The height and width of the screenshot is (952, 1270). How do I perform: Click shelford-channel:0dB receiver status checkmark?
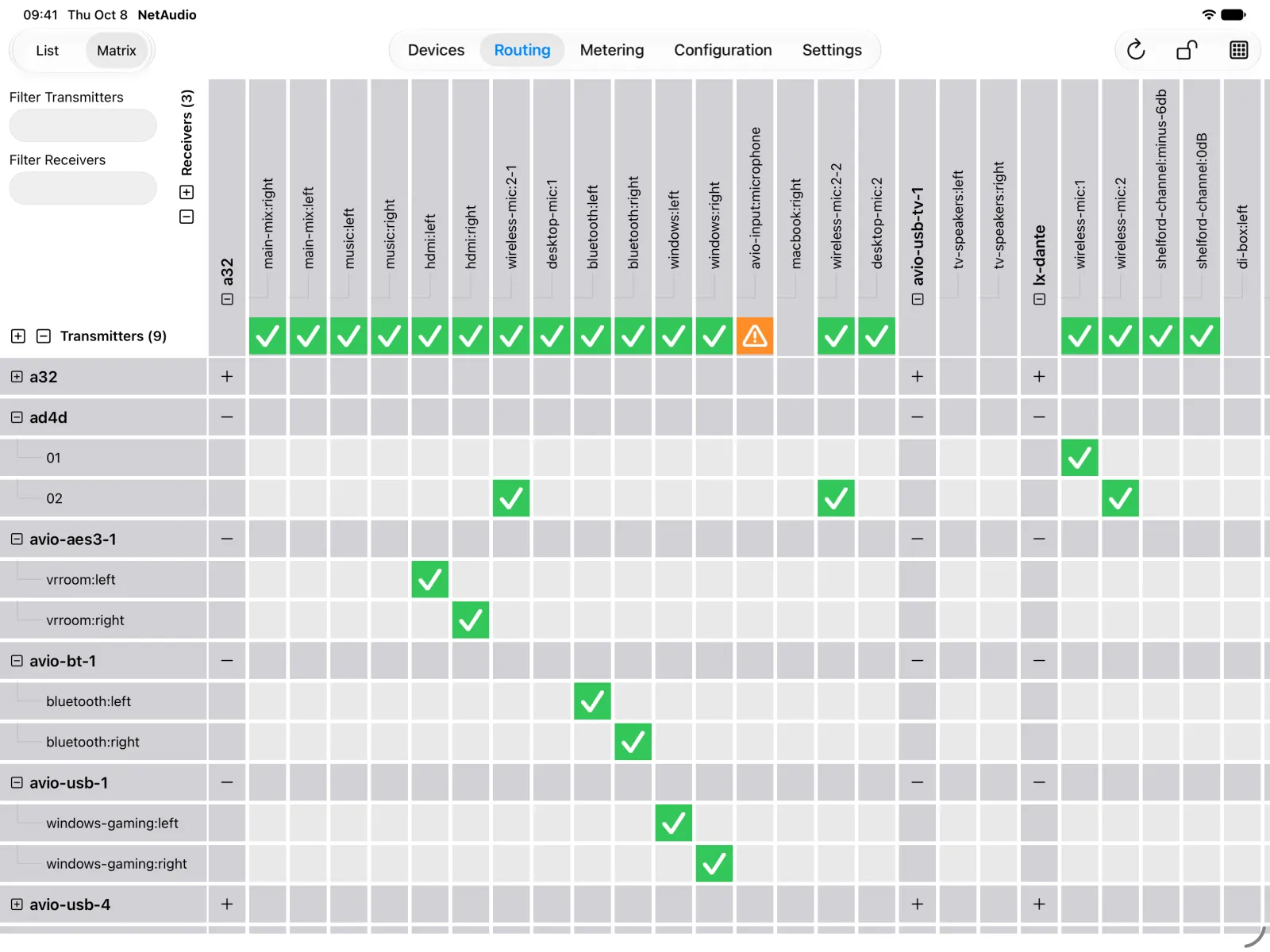point(1202,336)
